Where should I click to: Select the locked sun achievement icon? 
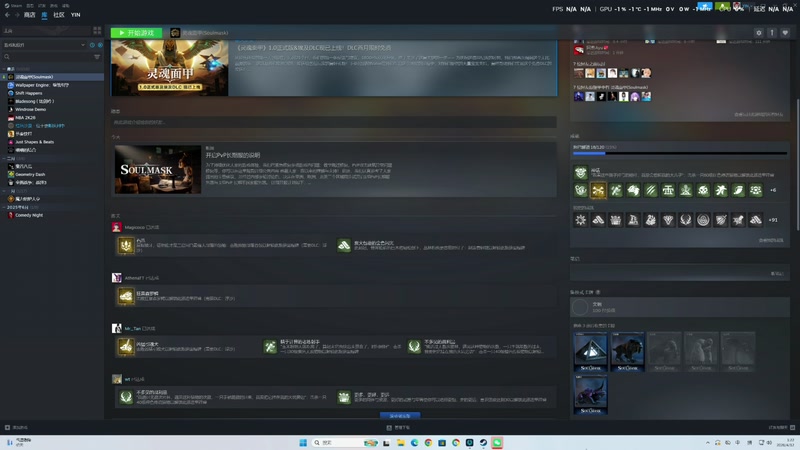[581, 220]
